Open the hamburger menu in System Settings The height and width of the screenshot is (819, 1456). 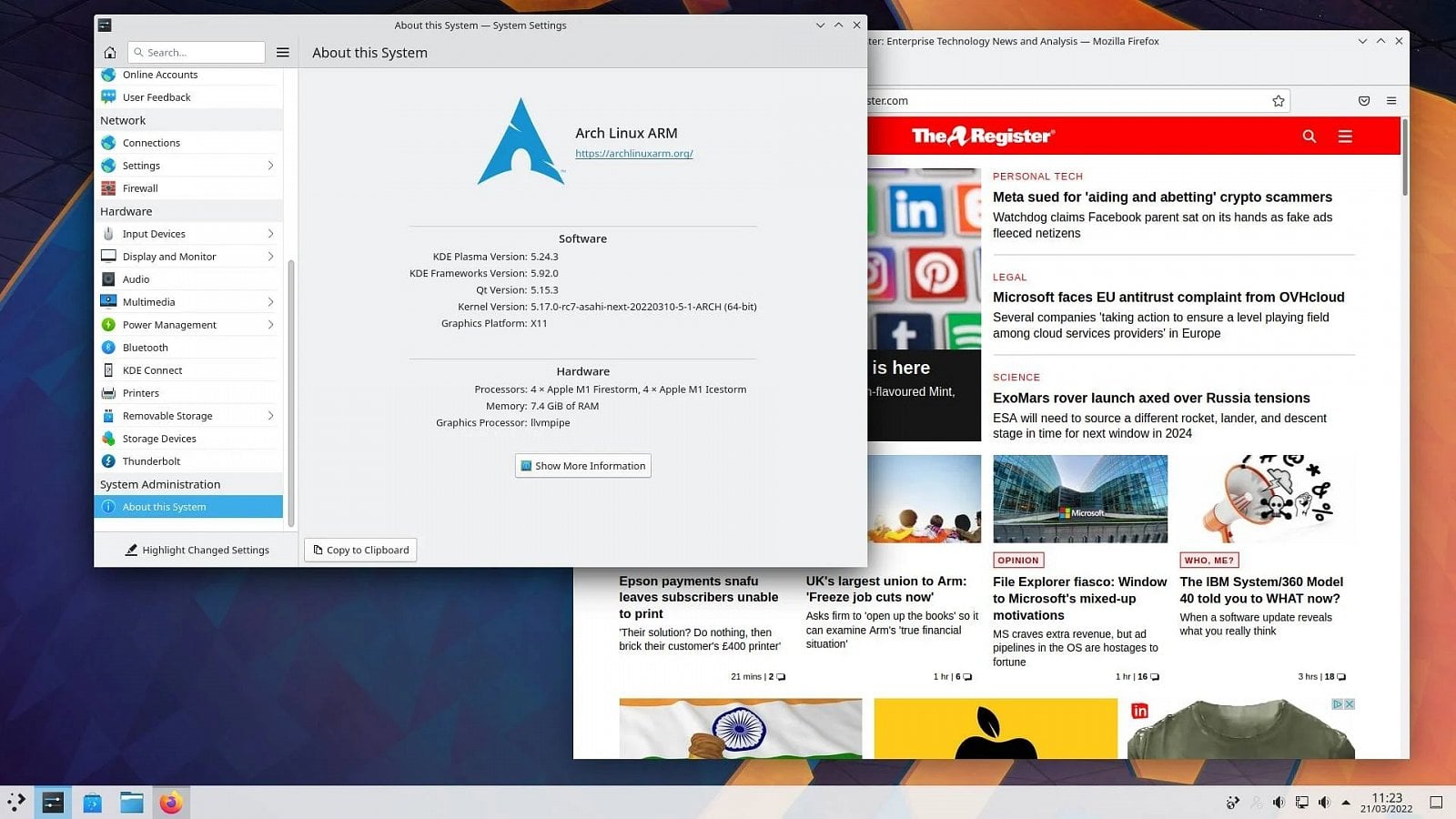tap(282, 52)
